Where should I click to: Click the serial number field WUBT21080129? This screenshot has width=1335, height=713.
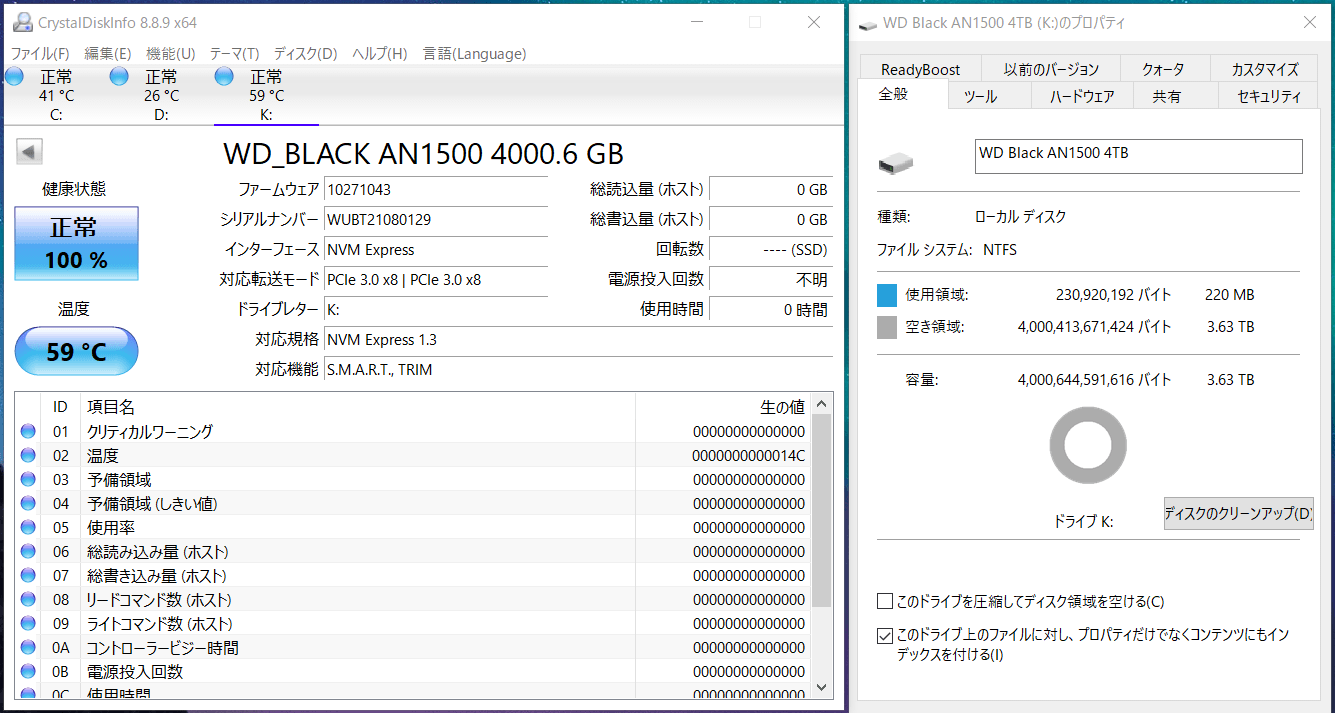(x=436, y=220)
